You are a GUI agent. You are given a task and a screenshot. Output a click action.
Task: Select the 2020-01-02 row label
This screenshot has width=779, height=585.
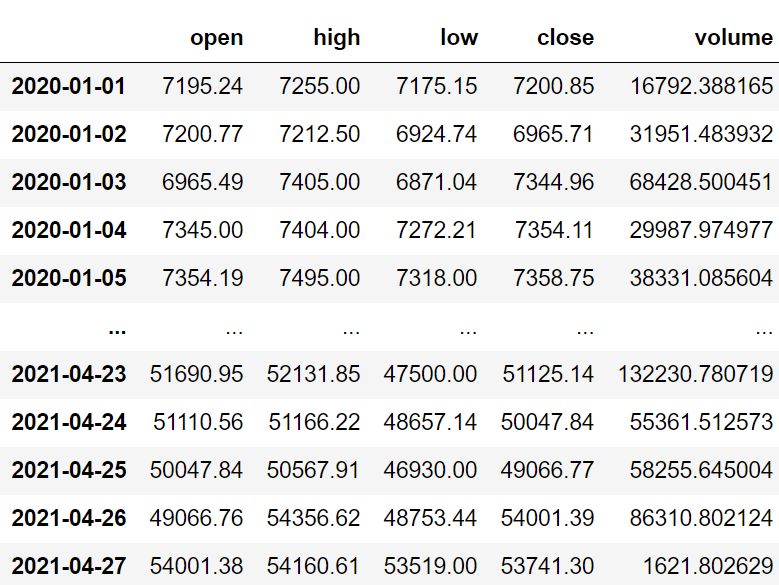coord(69,134)
